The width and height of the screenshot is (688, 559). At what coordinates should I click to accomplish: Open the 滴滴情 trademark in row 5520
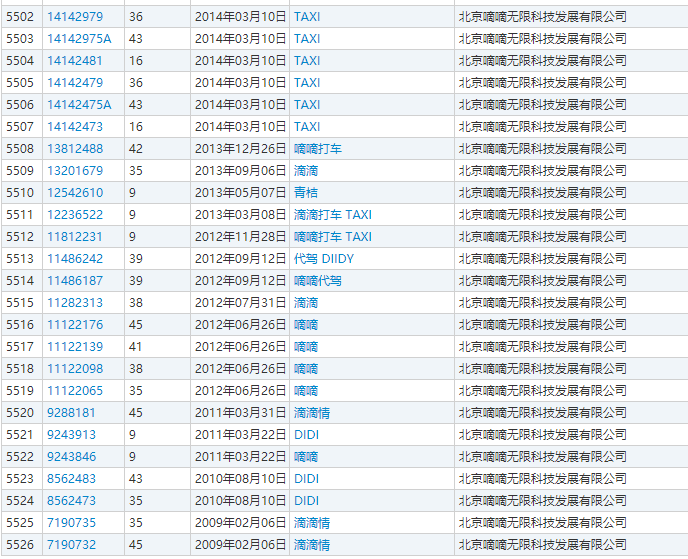[312, 412]
